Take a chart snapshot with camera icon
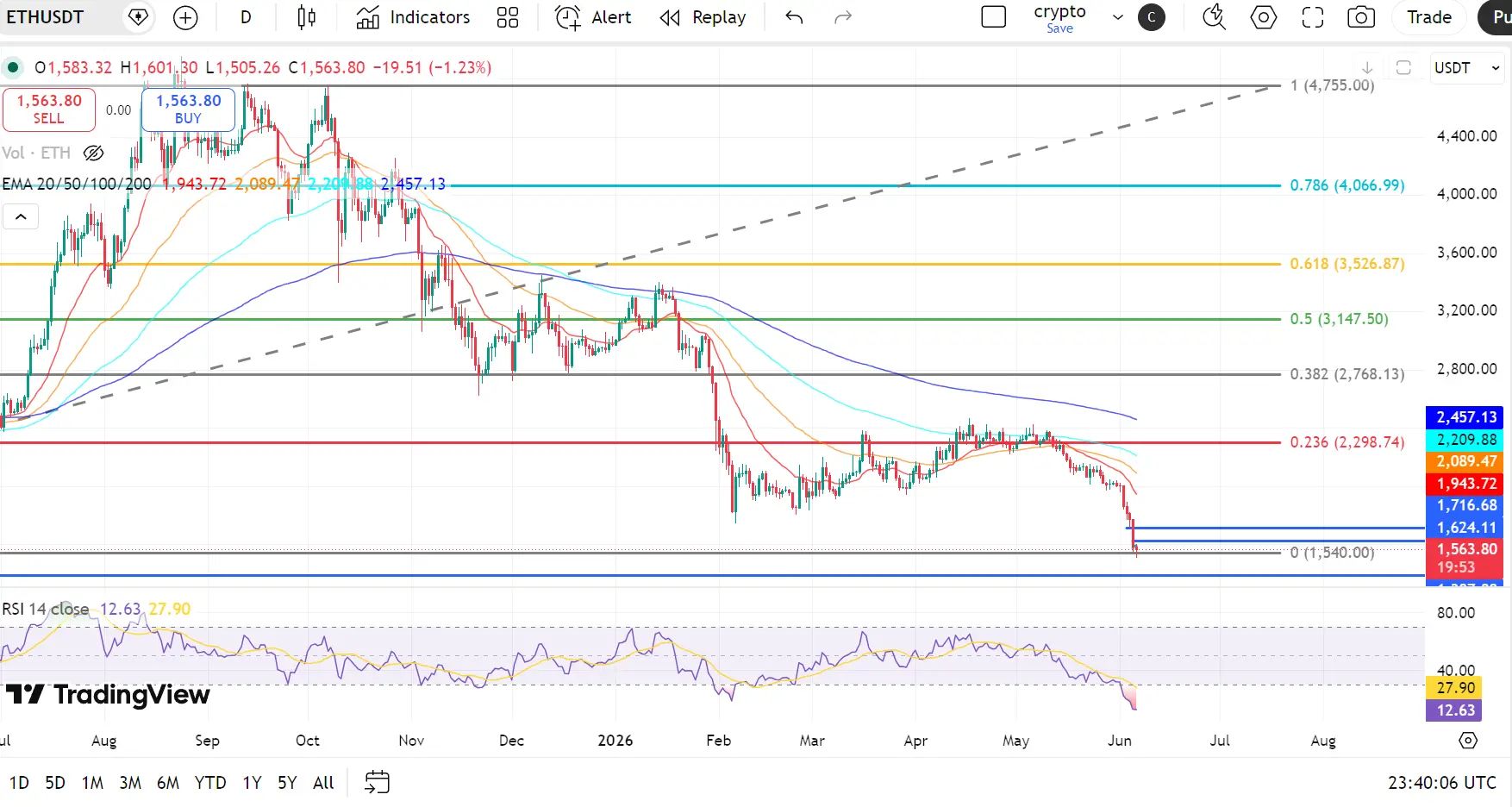The height and width of the screenshot is (807, 1512). [x=1361, y=17]
